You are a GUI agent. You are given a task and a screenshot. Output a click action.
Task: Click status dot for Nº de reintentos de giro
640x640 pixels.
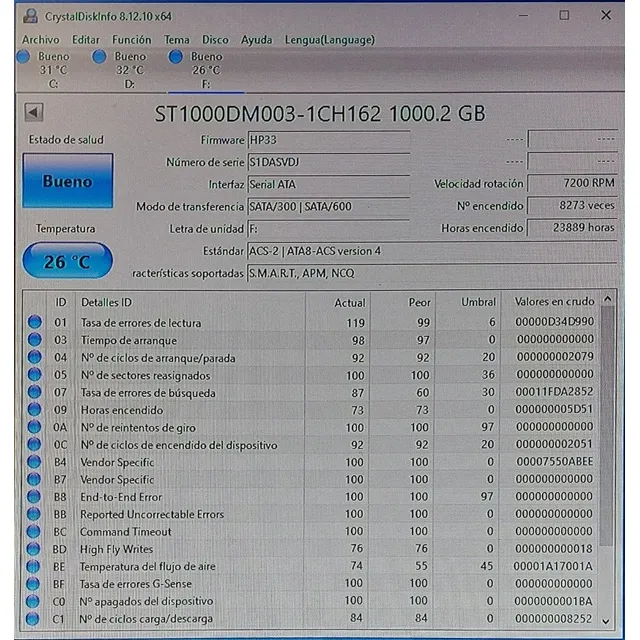(34, 427)
